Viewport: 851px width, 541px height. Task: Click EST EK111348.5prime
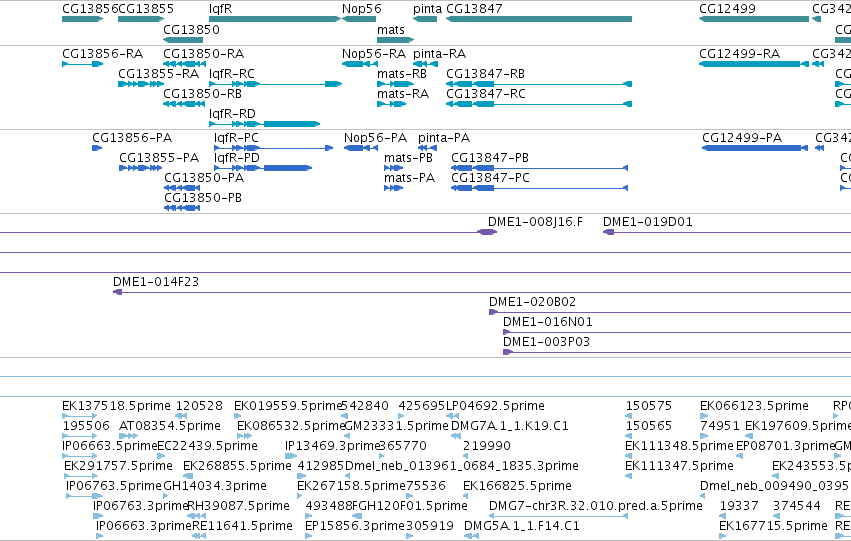(x=629, y=456)
